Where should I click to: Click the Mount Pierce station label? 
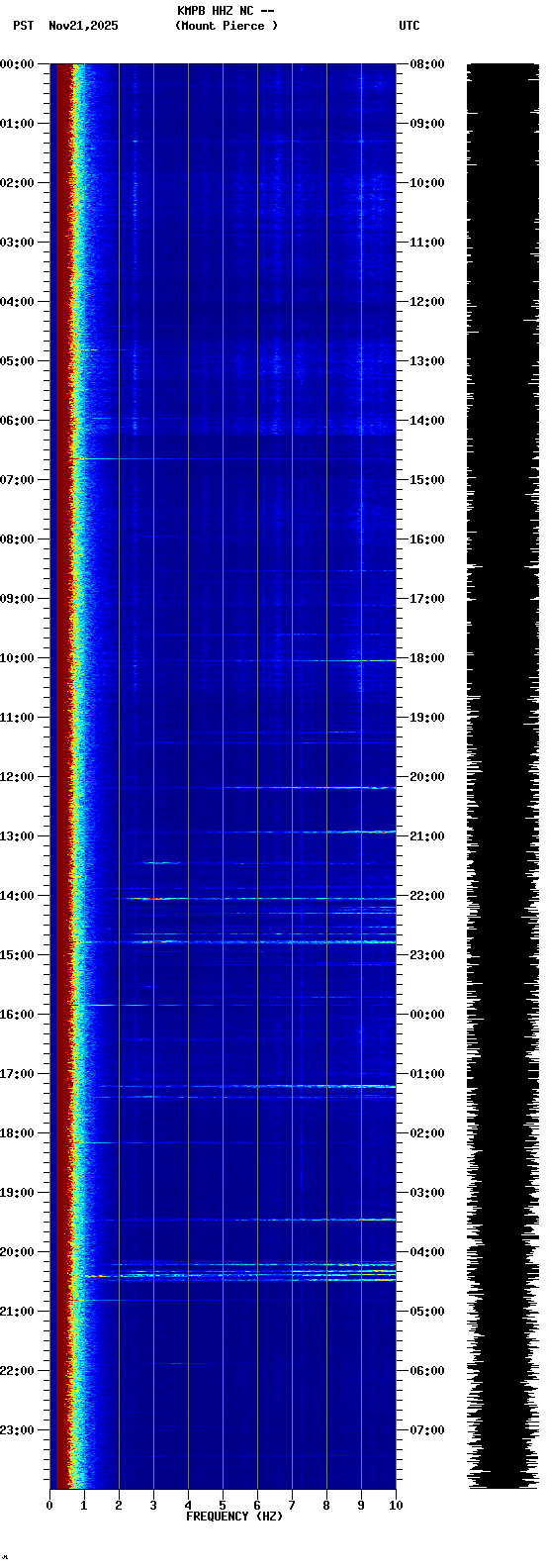pos(227,26)
